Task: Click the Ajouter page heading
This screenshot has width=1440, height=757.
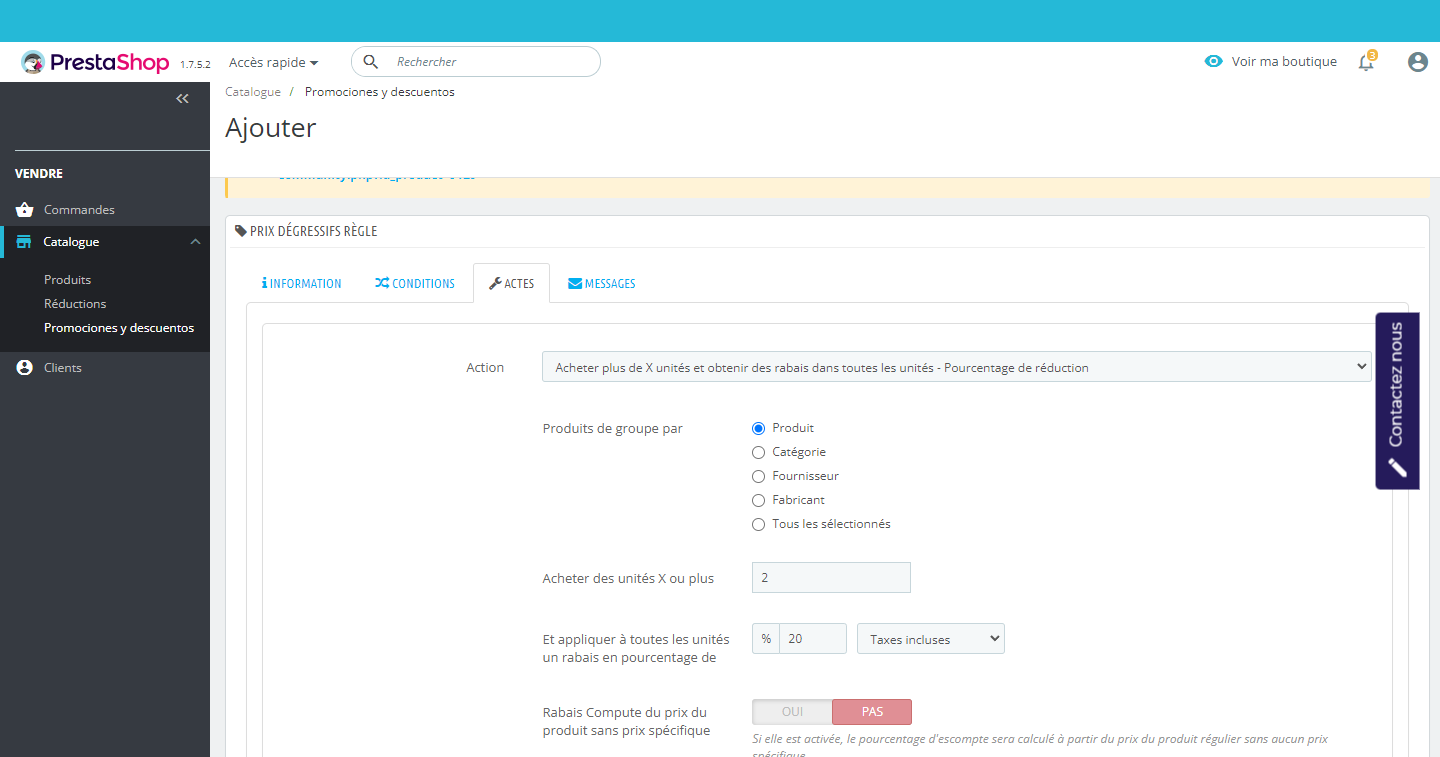Action: pyautogui.click(x=271, y=128)
